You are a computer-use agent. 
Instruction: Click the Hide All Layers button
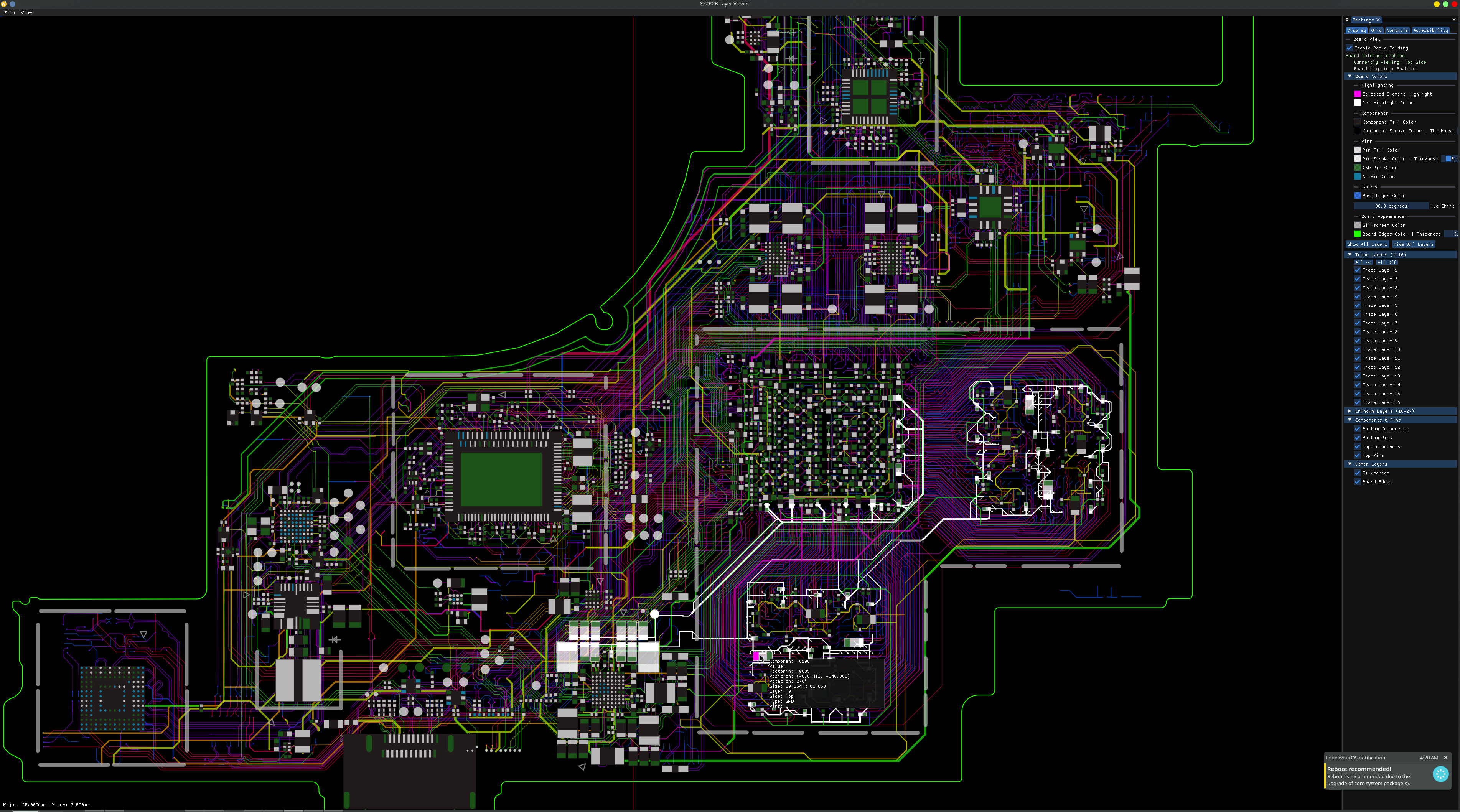pyautogui.click(x=1413, y=245)
